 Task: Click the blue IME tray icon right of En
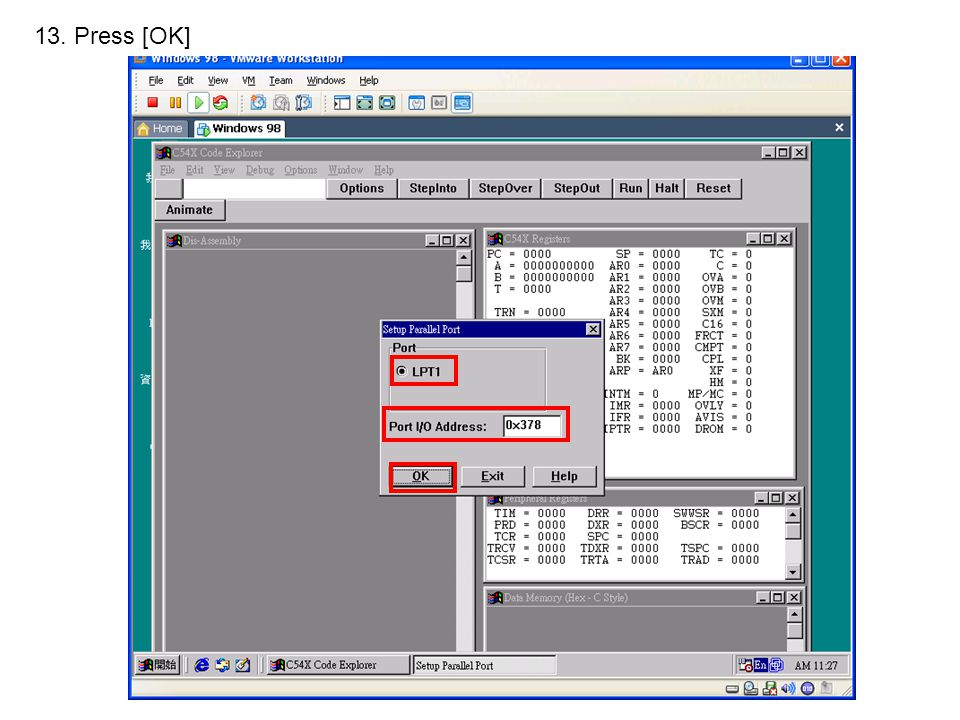776,665
